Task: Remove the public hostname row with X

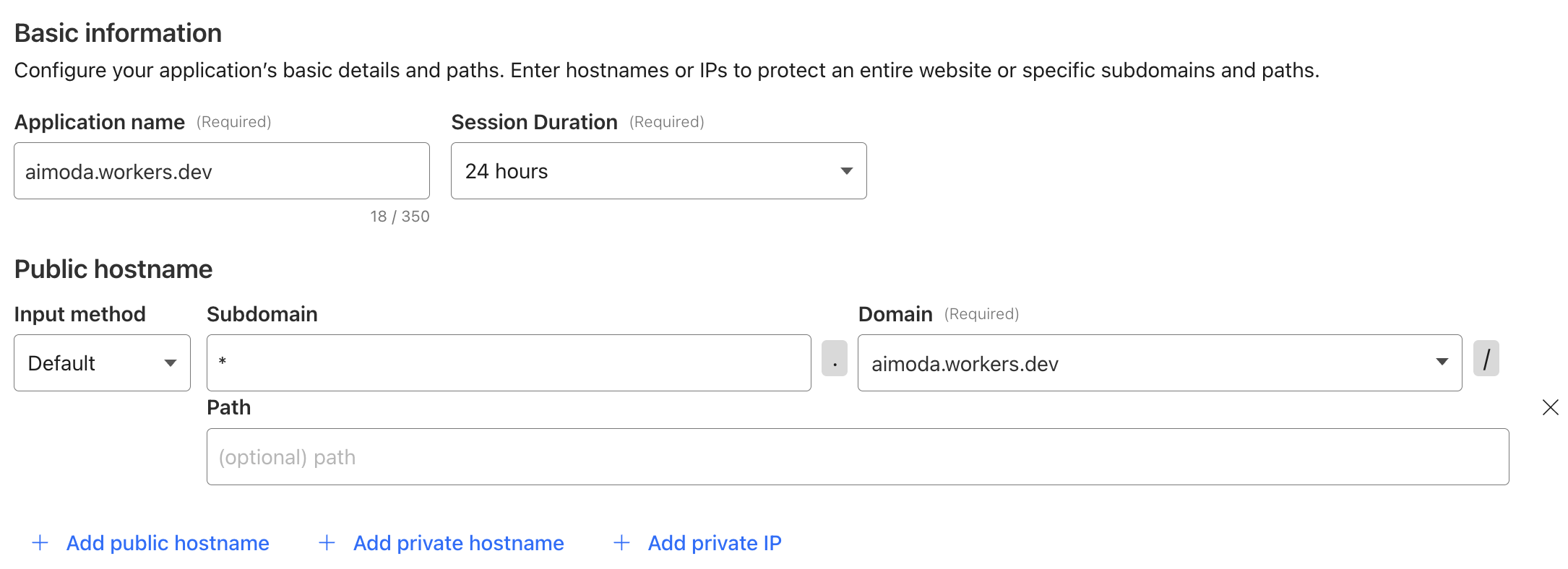Action: pos(1550,407)
